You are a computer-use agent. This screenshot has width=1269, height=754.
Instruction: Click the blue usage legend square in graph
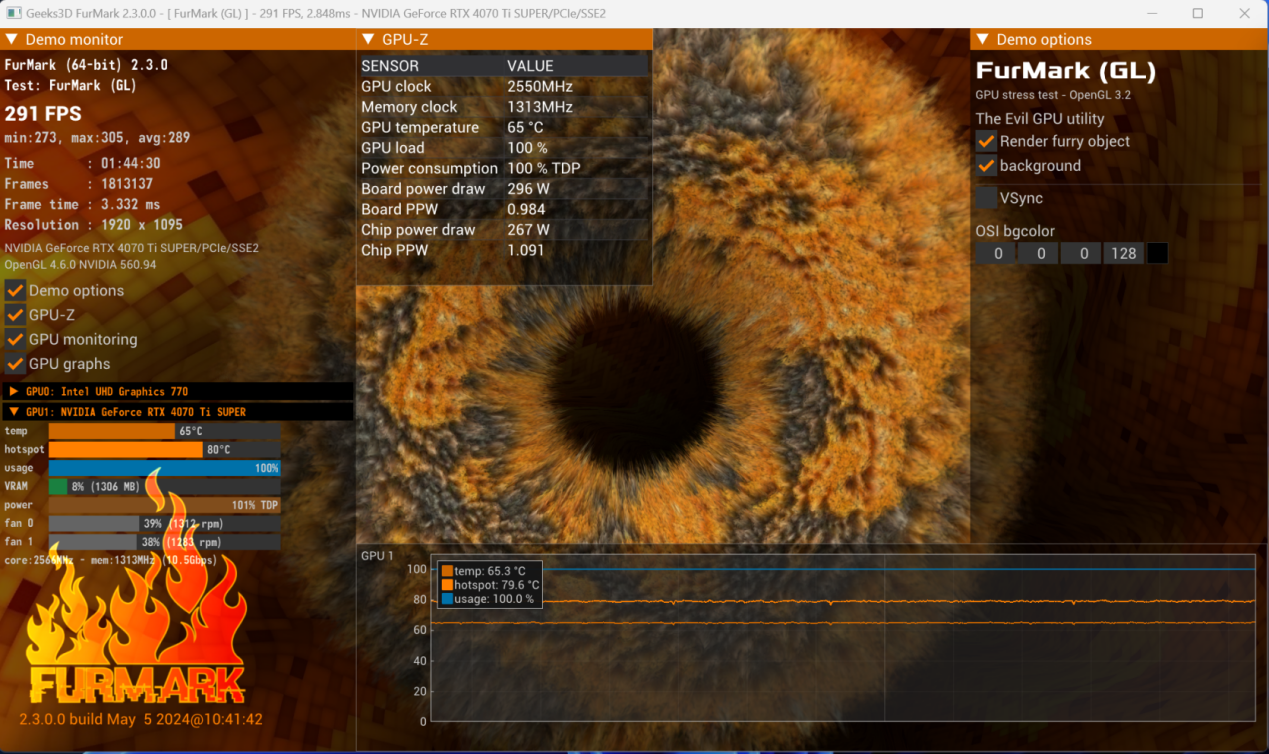pos(446,599)
